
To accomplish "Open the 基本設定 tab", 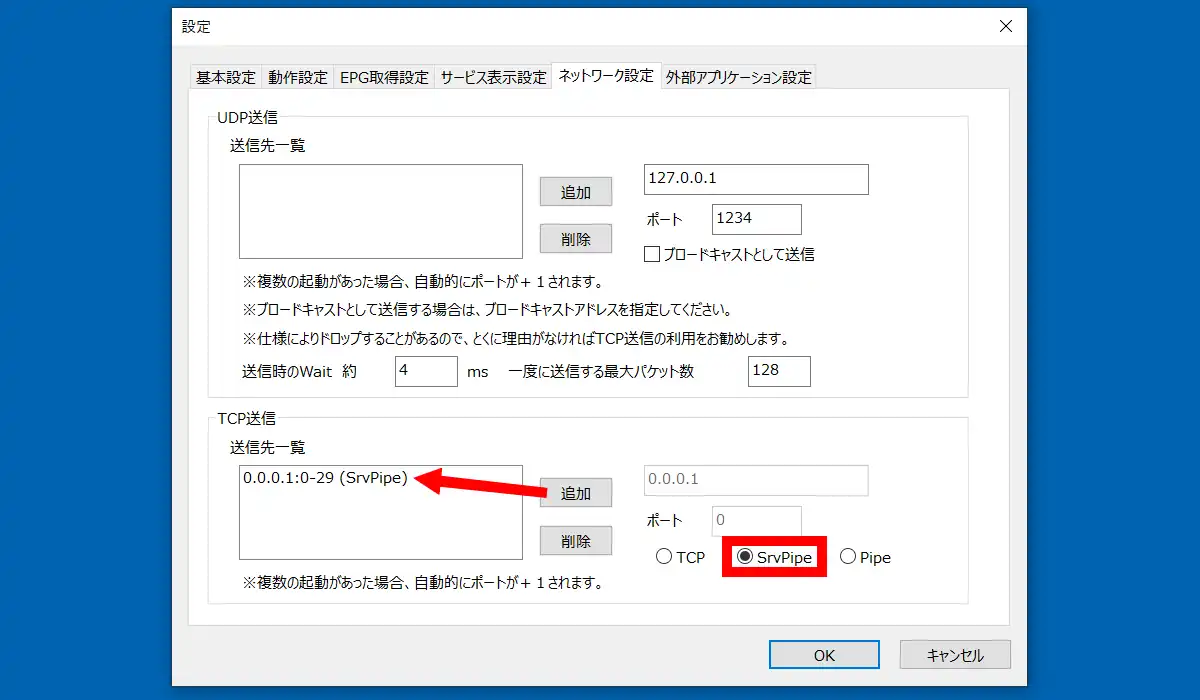I will coord(226,77).
